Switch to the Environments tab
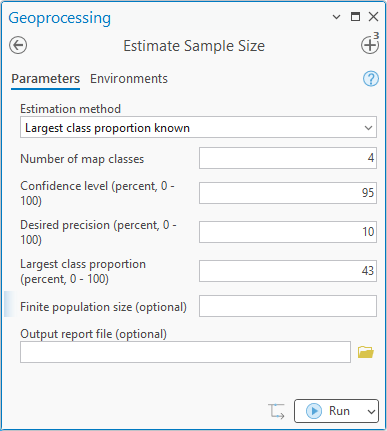Viewport: 387px width, 431px height. [129, 79]
